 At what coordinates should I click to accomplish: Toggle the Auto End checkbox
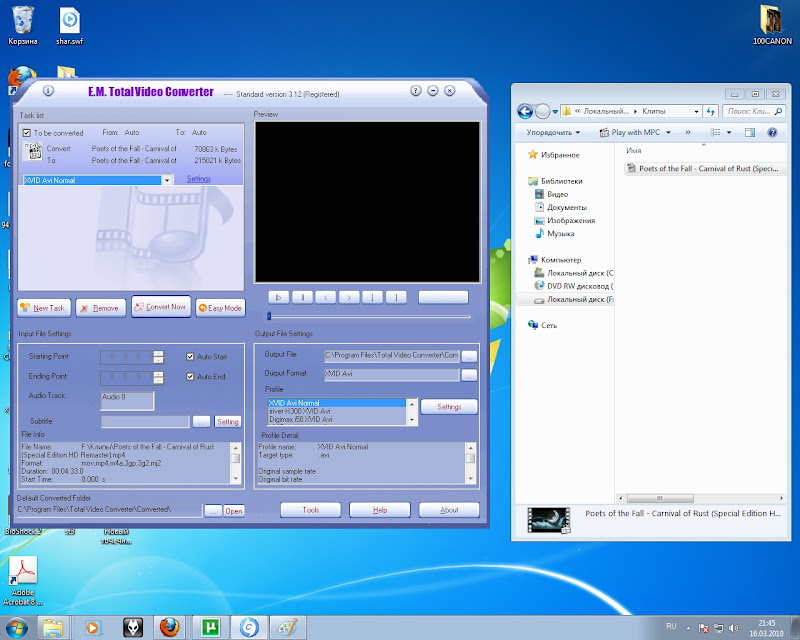(x=190, y=377)
